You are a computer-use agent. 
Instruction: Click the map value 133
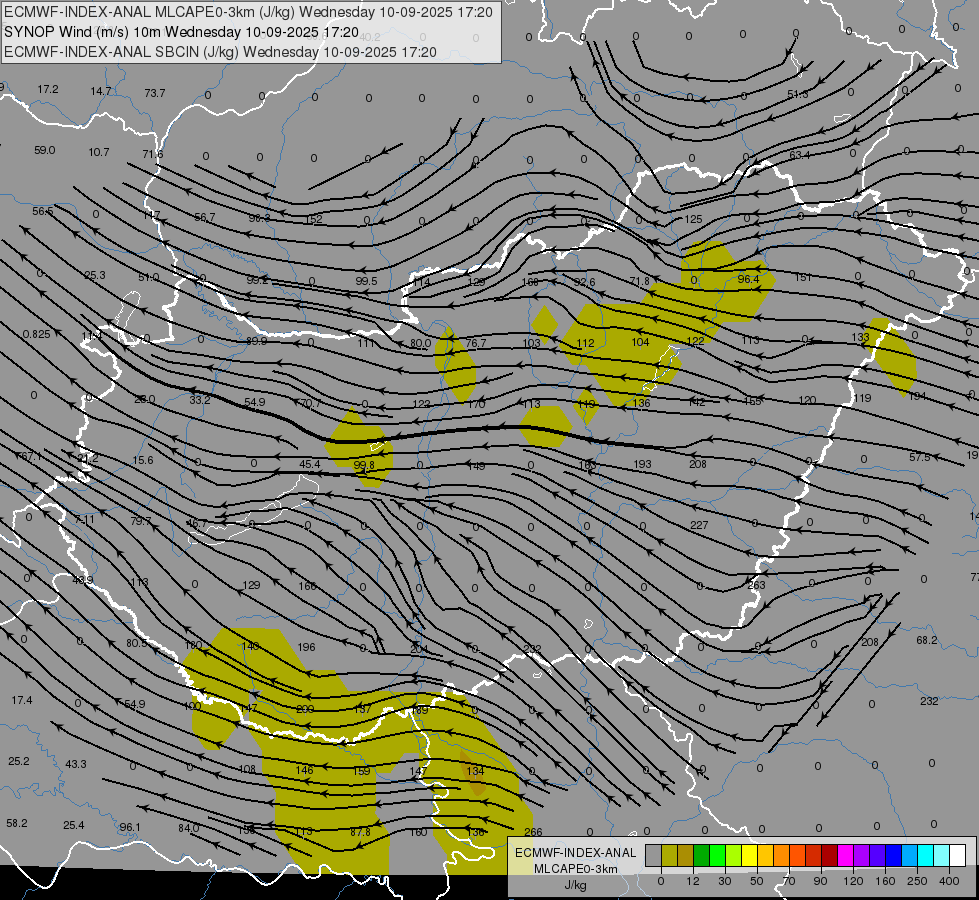point(860,337)
